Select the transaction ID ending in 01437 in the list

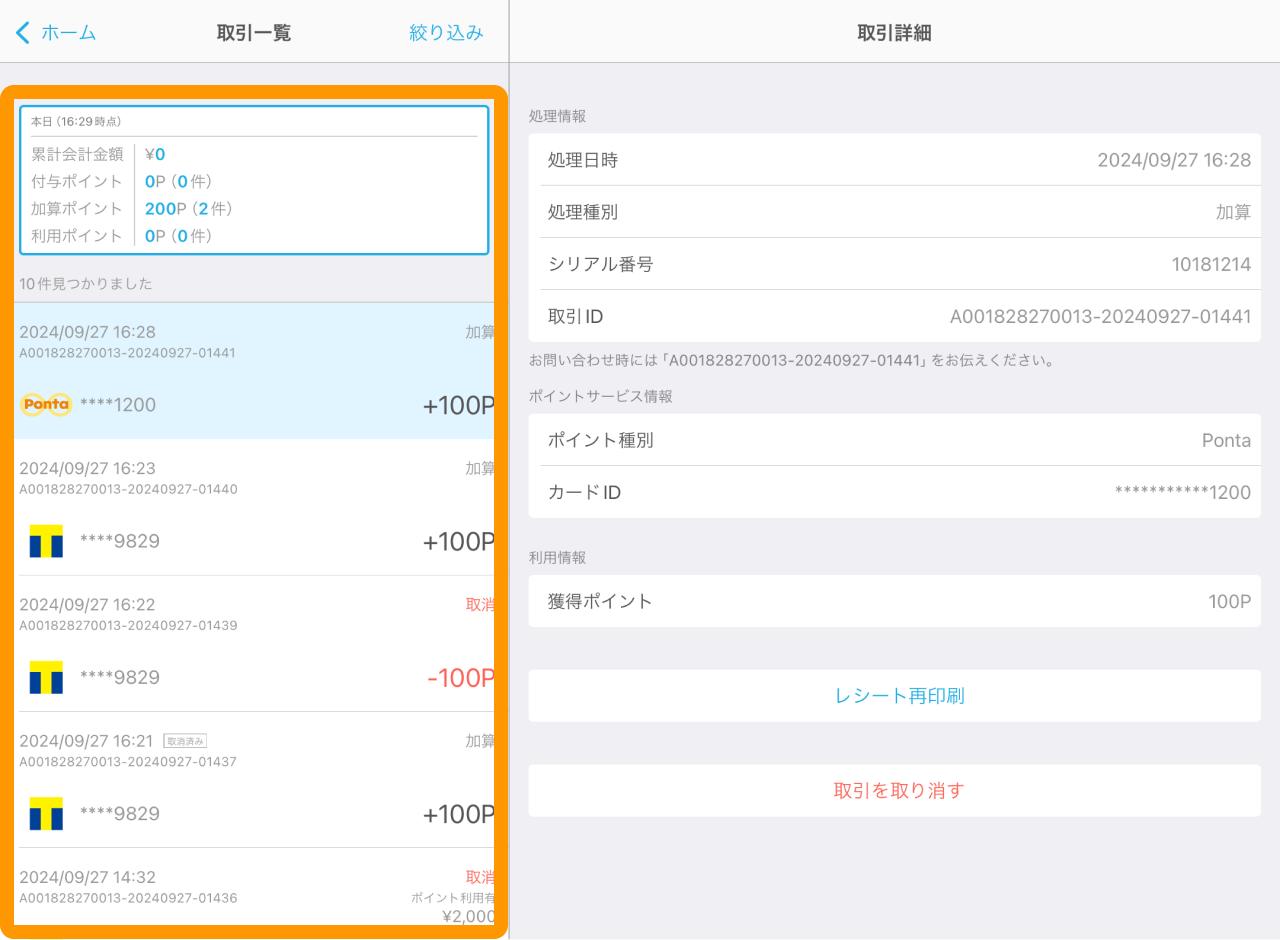[x=128, y=762]
